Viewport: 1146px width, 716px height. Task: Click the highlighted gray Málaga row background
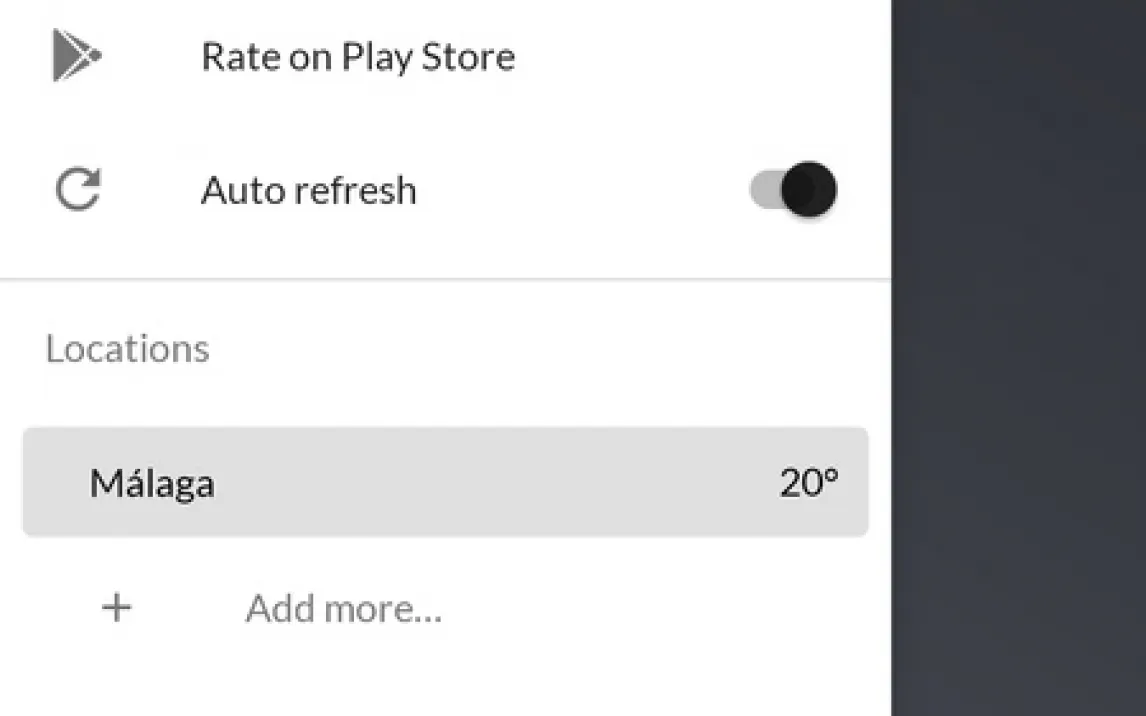(x=500, y=483)
